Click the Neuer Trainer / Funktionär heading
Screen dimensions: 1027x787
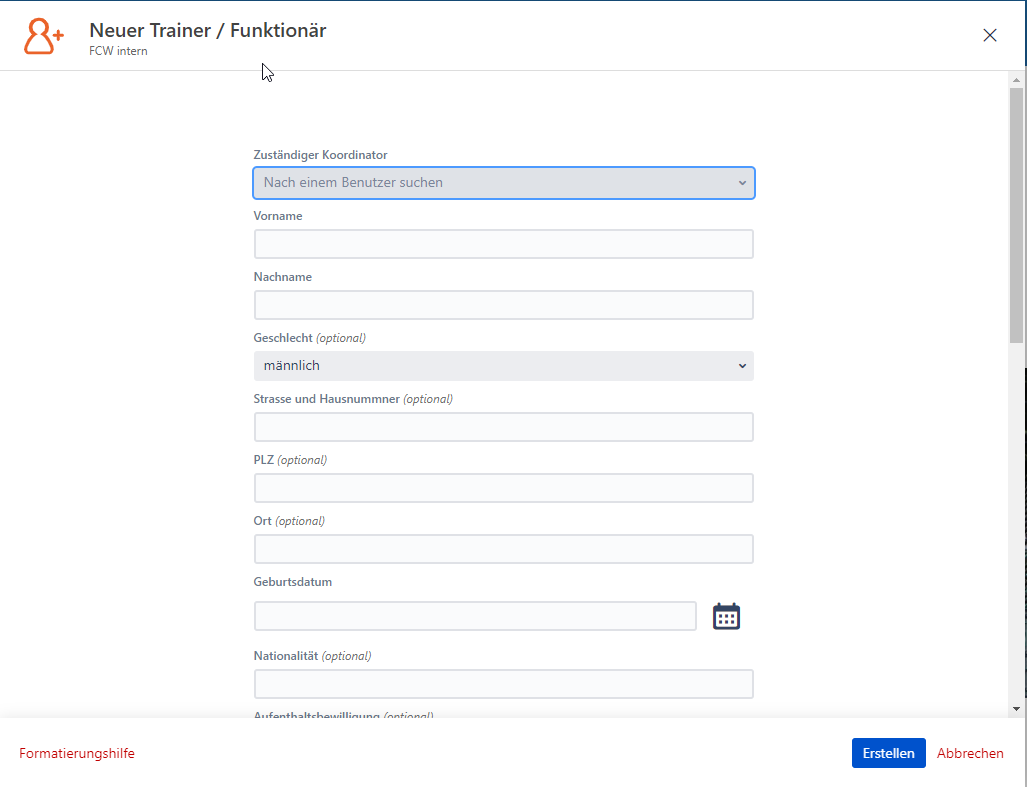(208, 30)
